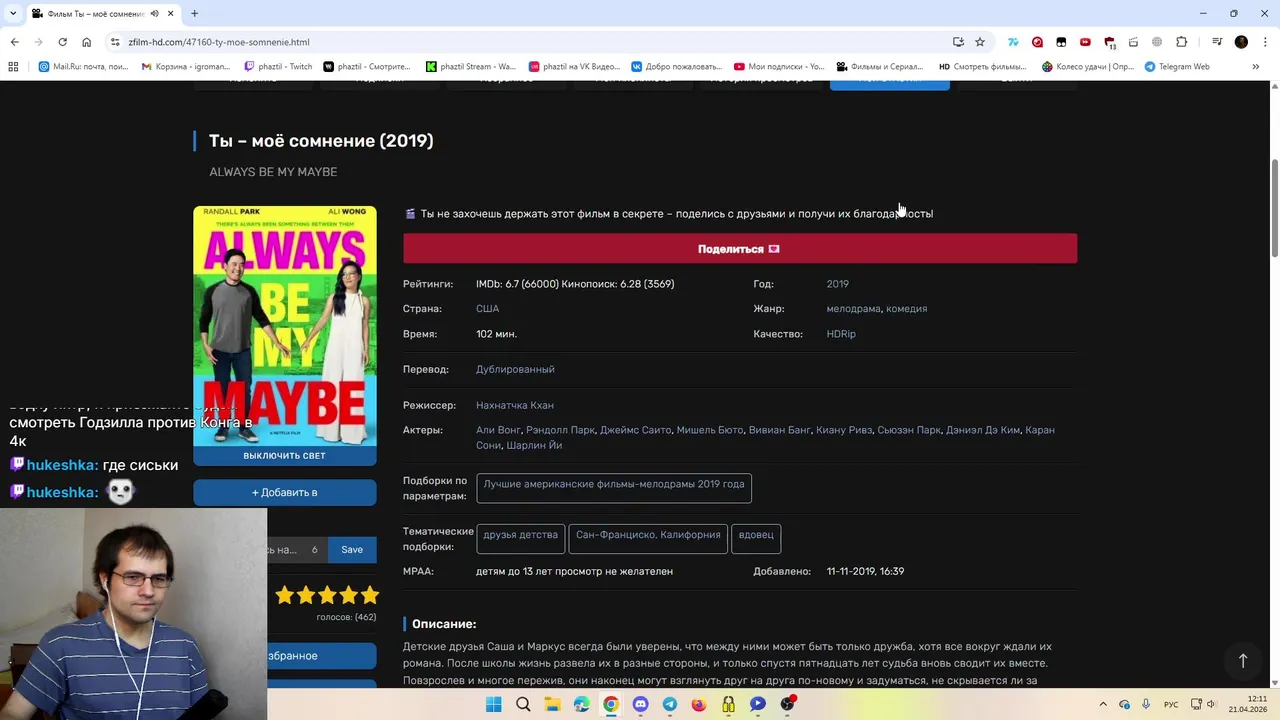Screen dimensions: 1280x720
Task: Open director Нахнатчка Кхан's page
Action: point(515,405)
